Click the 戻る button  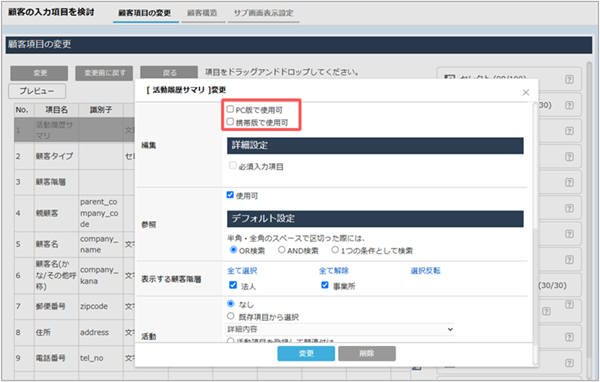point(169,73)
